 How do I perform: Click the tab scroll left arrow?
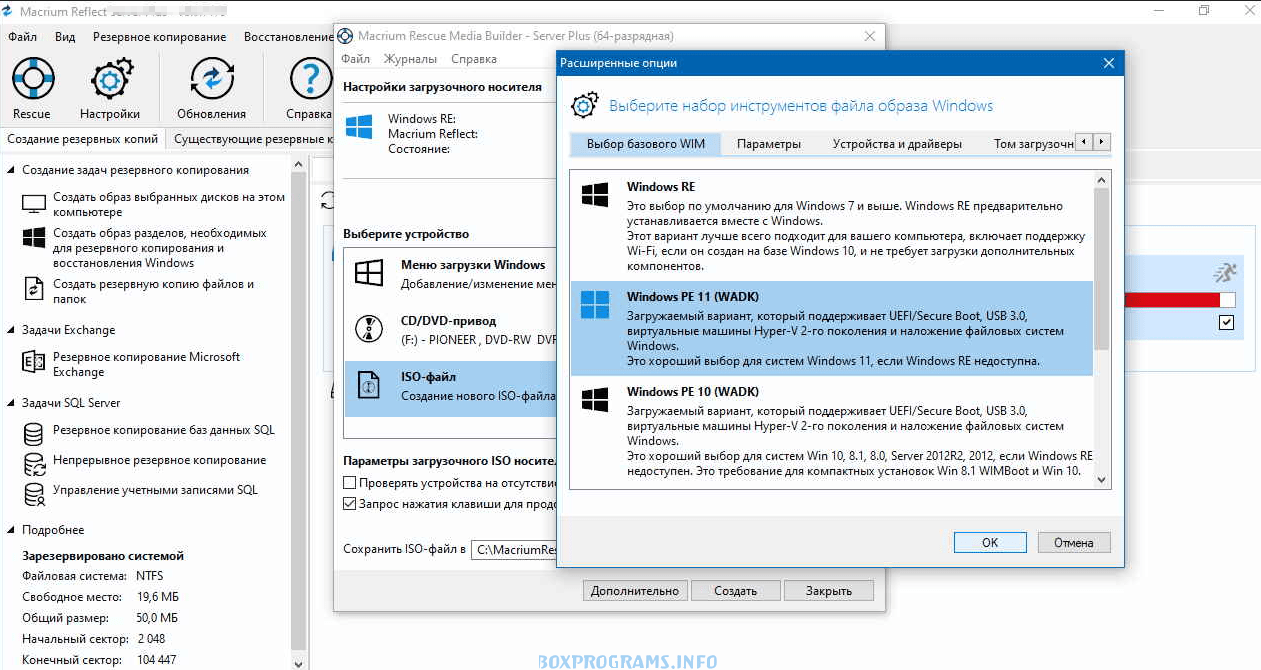1086,142
